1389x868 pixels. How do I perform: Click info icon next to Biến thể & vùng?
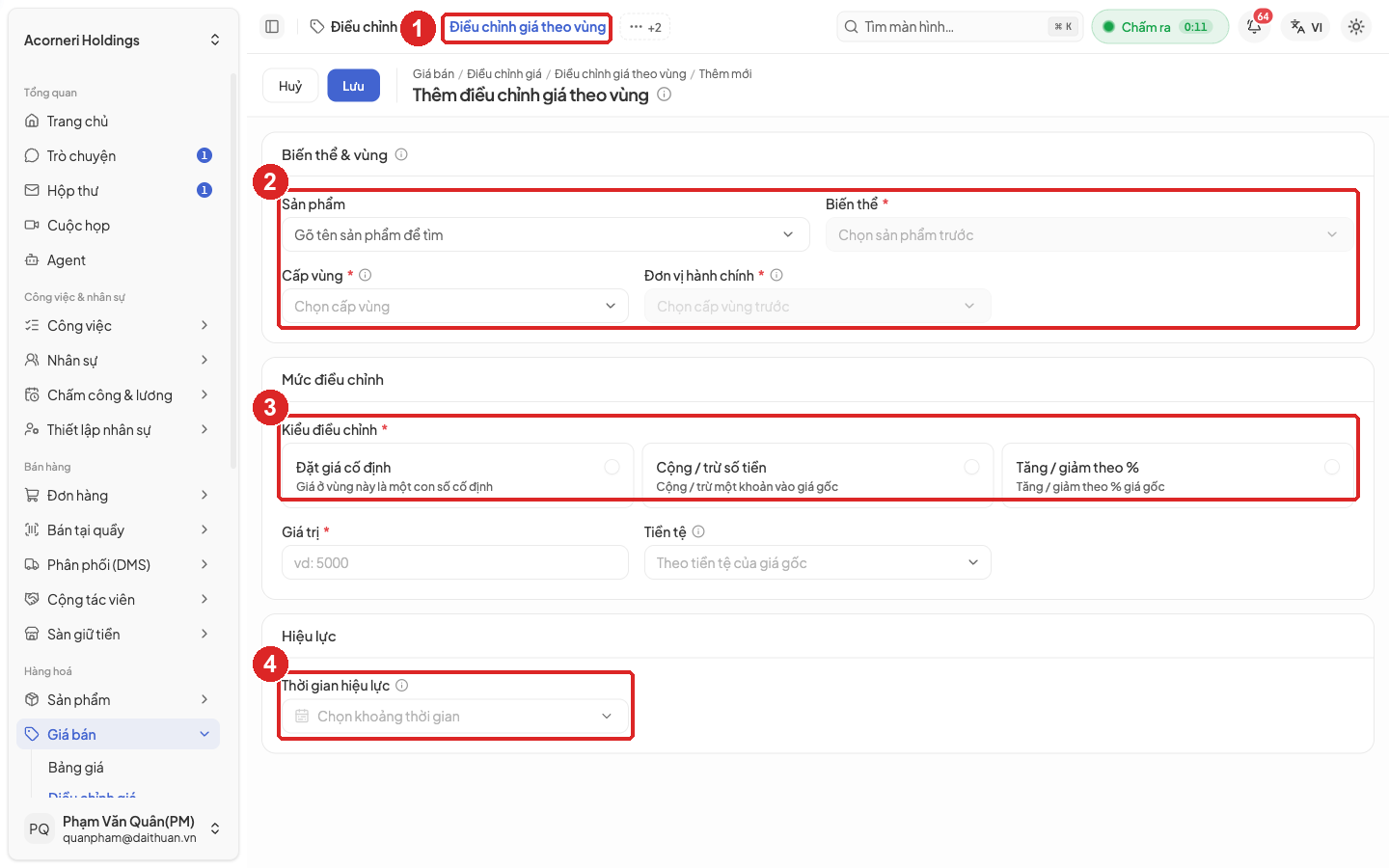pos(401,154)
